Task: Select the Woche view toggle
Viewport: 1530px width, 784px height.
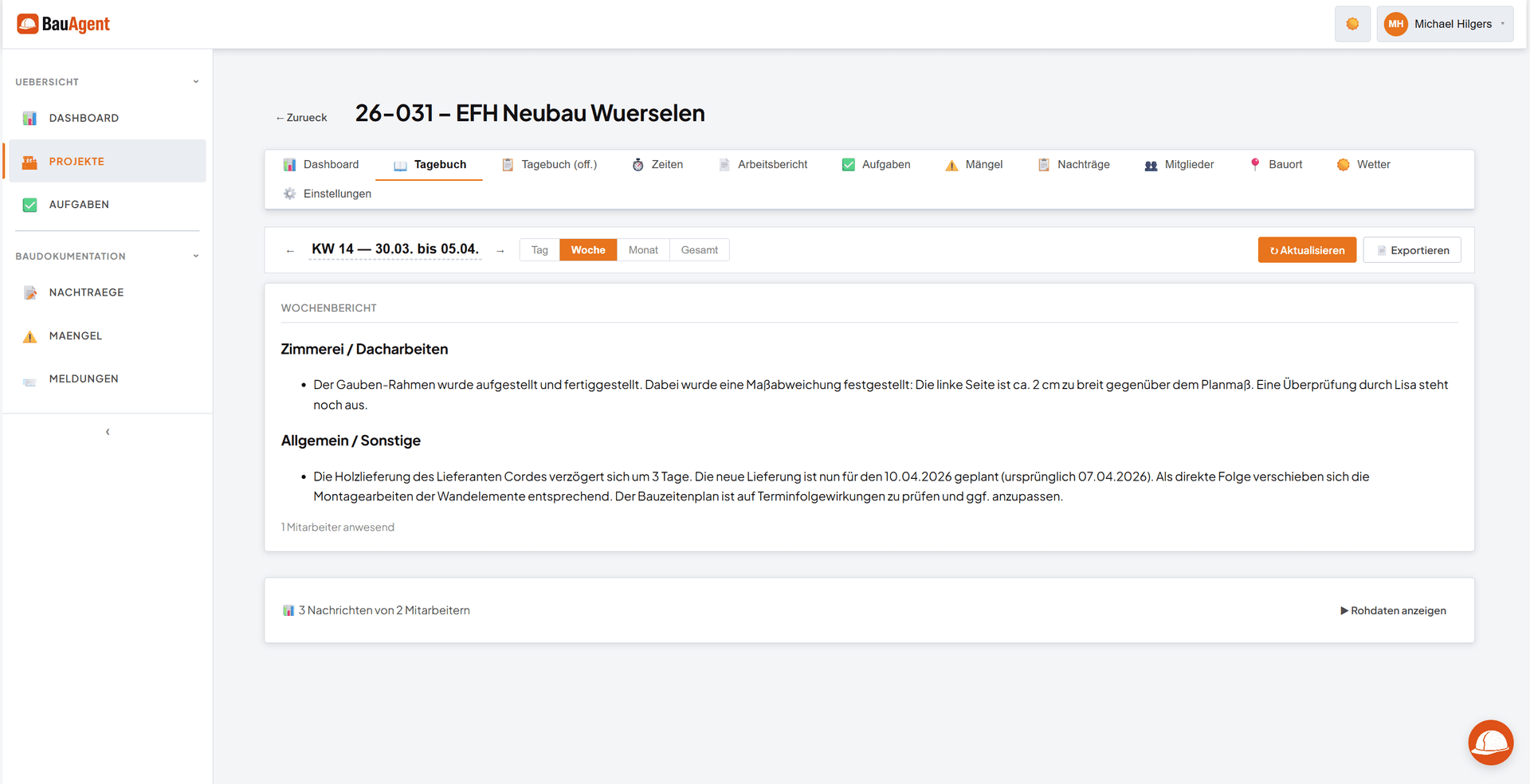Action: click(x=587, y=249)
